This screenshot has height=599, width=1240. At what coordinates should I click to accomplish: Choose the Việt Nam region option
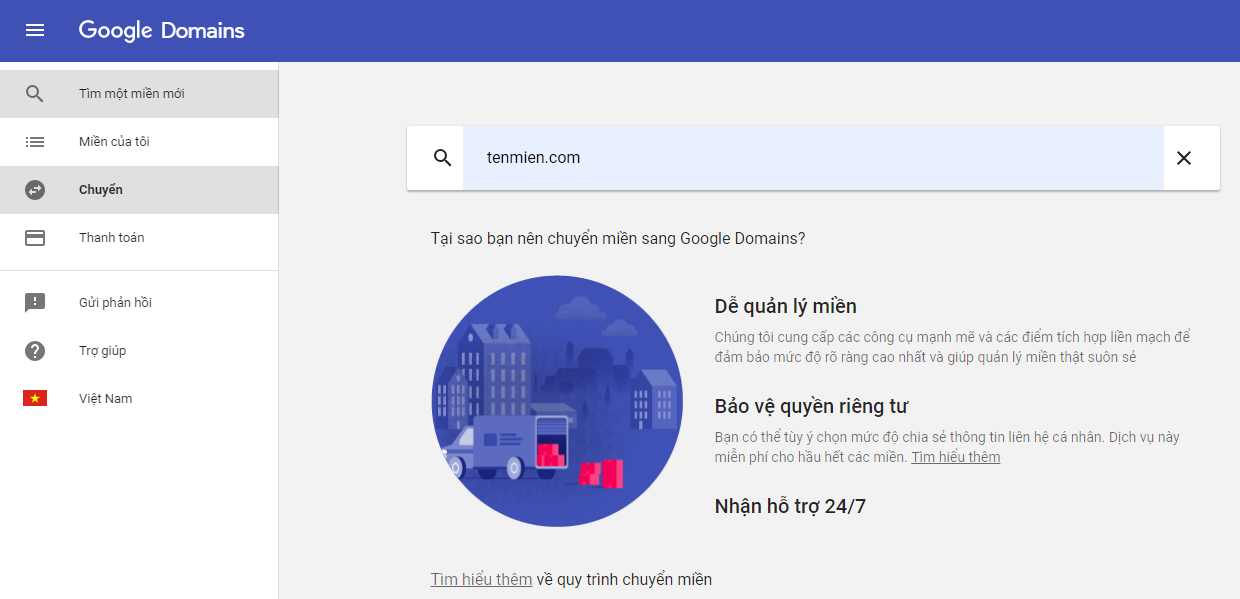pyautogui.click(x=139, y=399)
